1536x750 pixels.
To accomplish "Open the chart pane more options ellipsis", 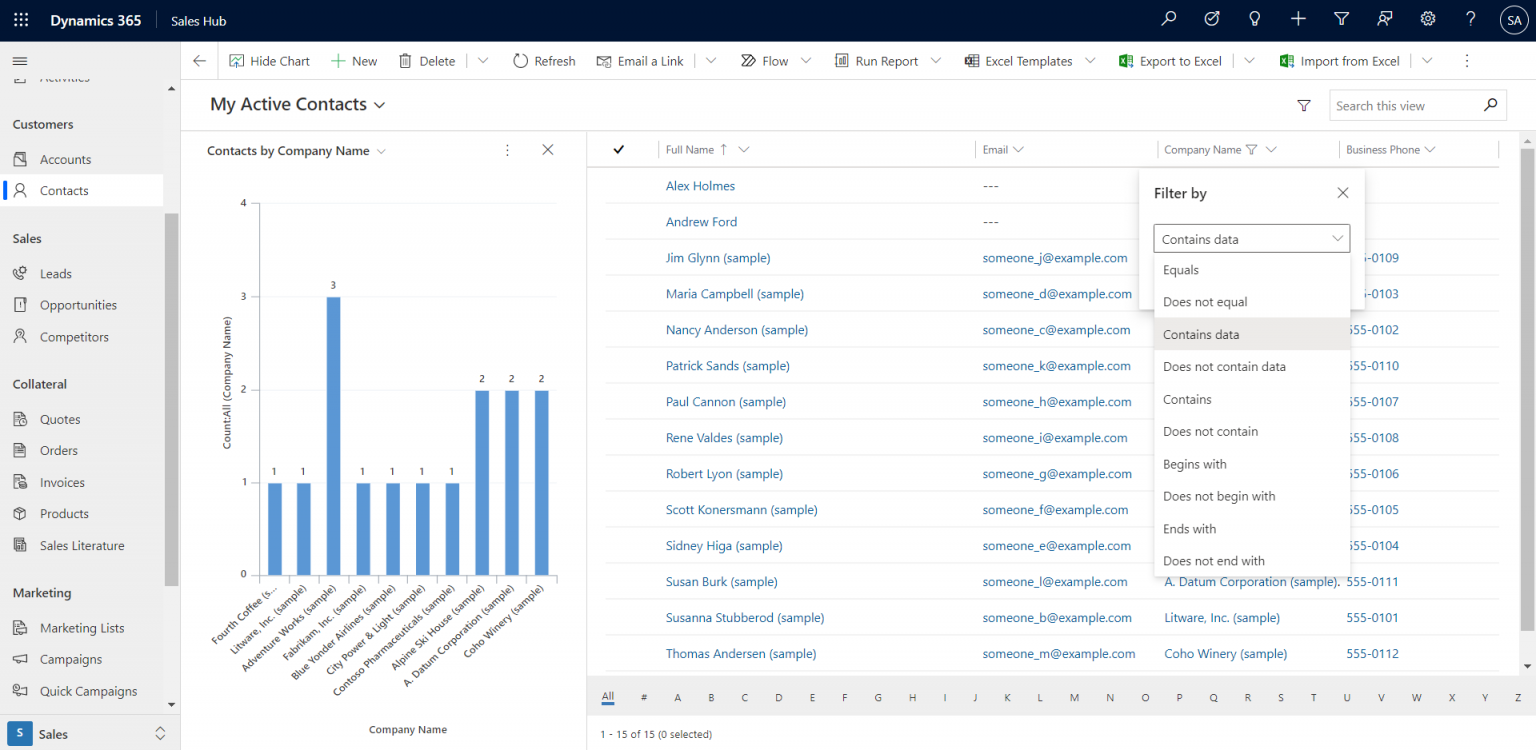I will (507, 150).
